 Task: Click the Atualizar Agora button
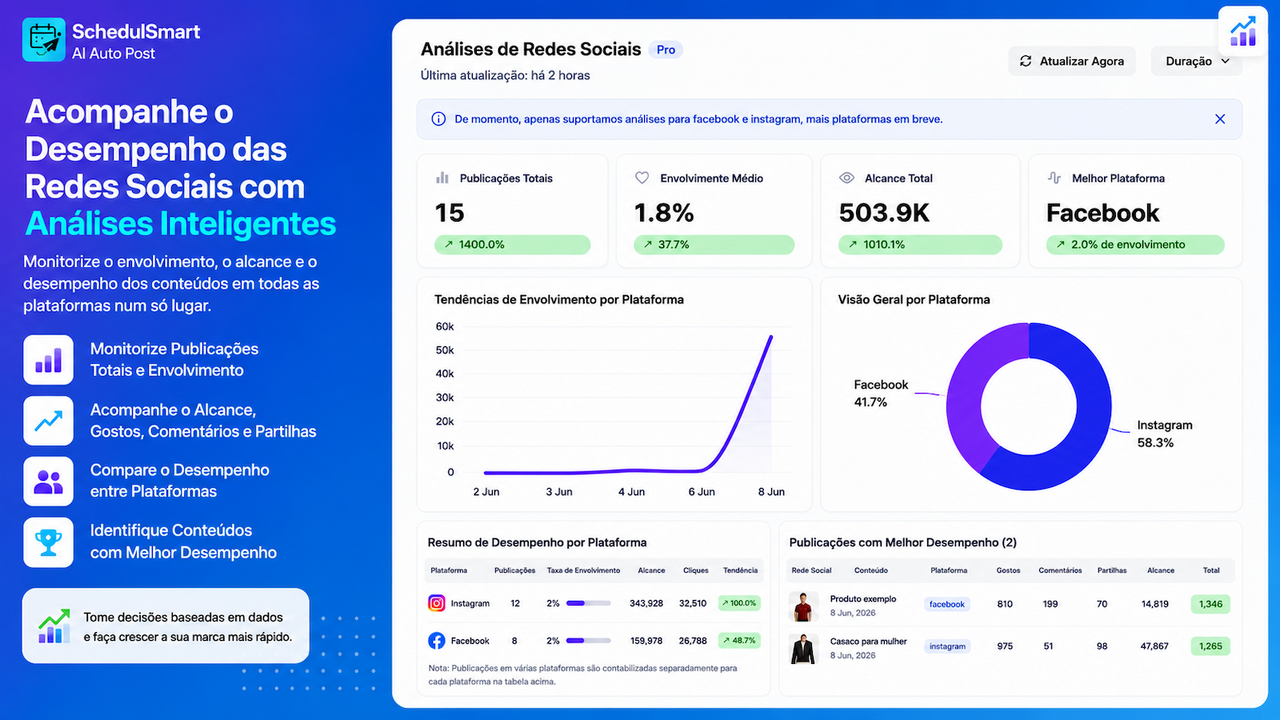tap(1072, 61)
